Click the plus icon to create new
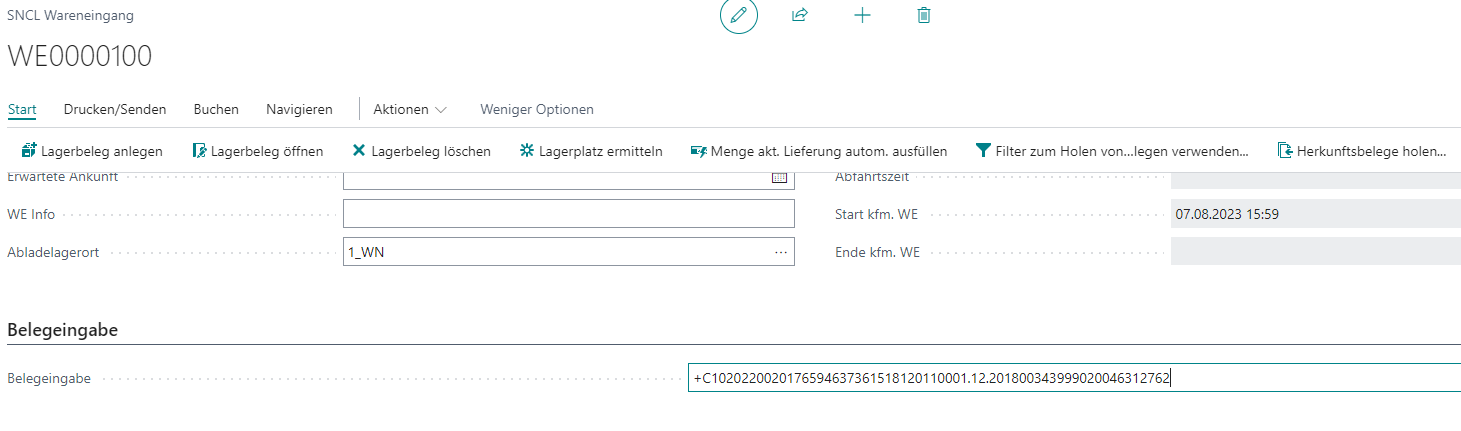The image size is (1461, 431). click(x=862, y=16)
